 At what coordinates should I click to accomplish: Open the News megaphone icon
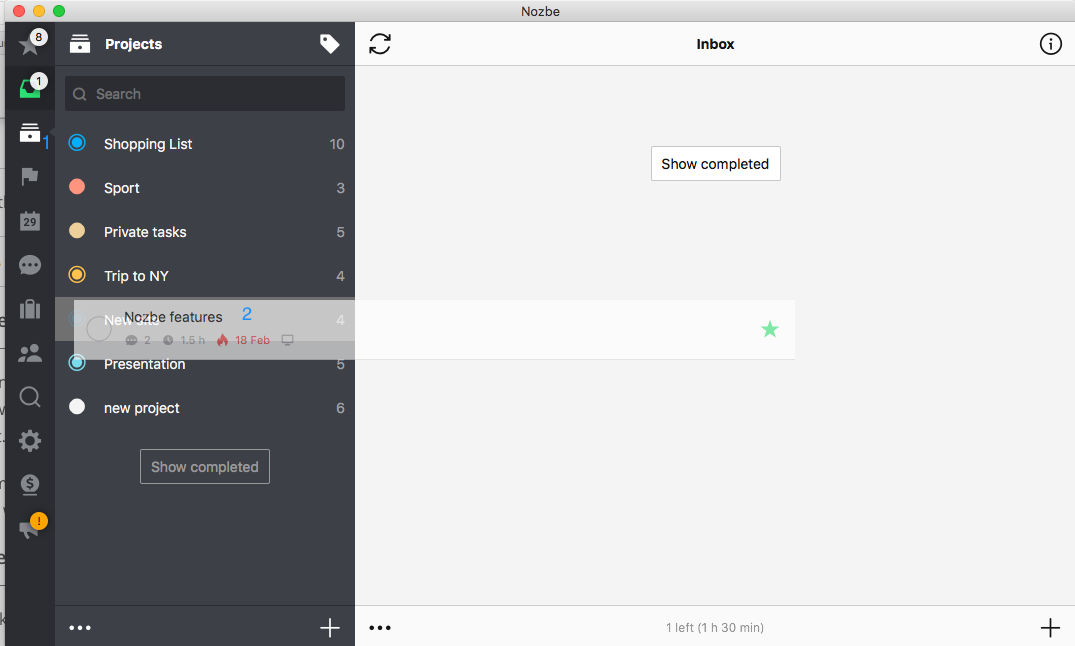point(29,528)
